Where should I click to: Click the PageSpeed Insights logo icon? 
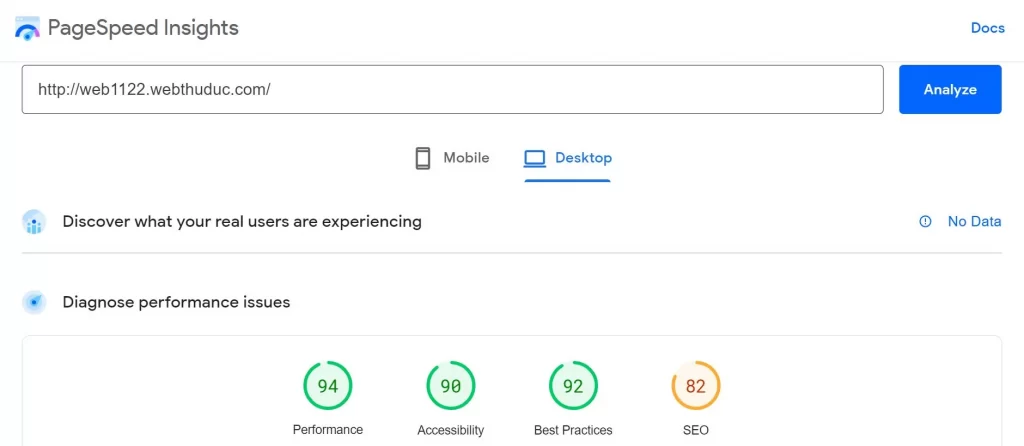27,29
